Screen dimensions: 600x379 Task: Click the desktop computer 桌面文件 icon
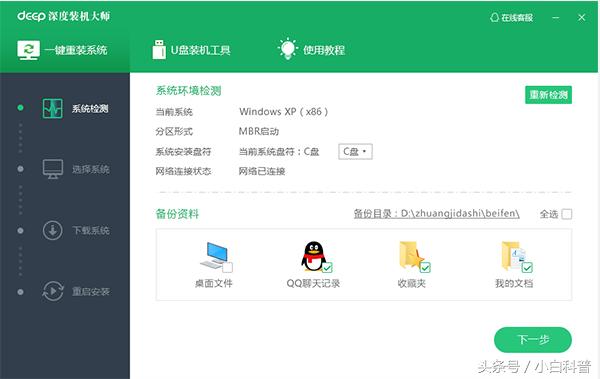coord(214,255)
